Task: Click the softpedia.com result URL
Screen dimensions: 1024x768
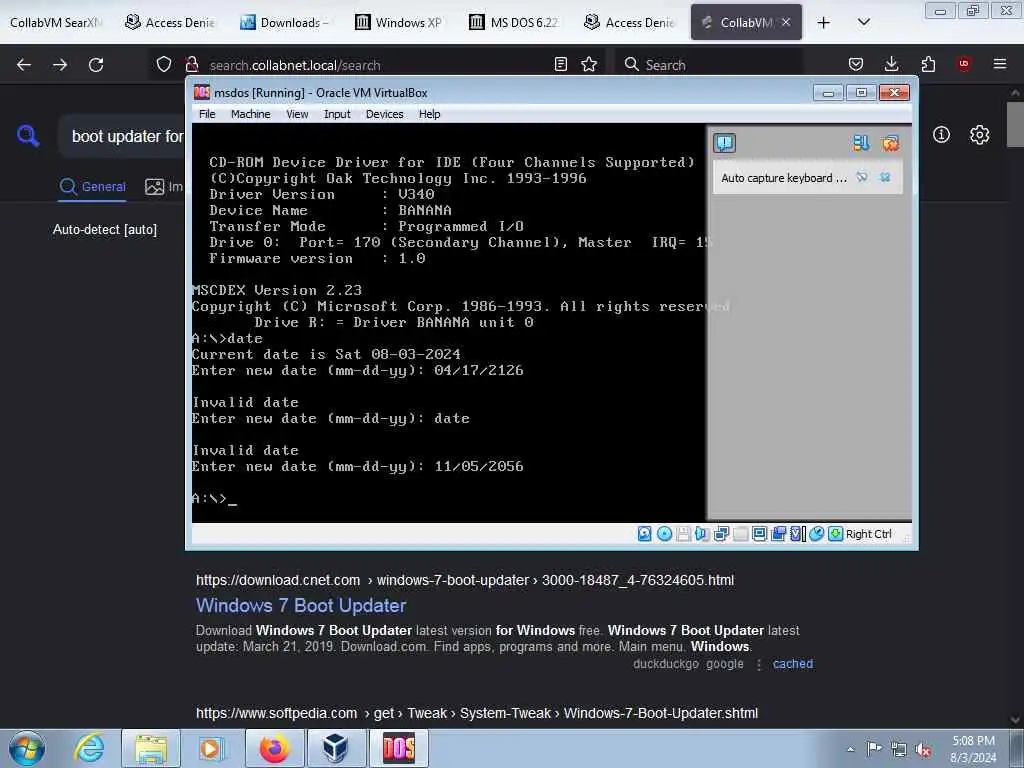Action: pos(477,713)
